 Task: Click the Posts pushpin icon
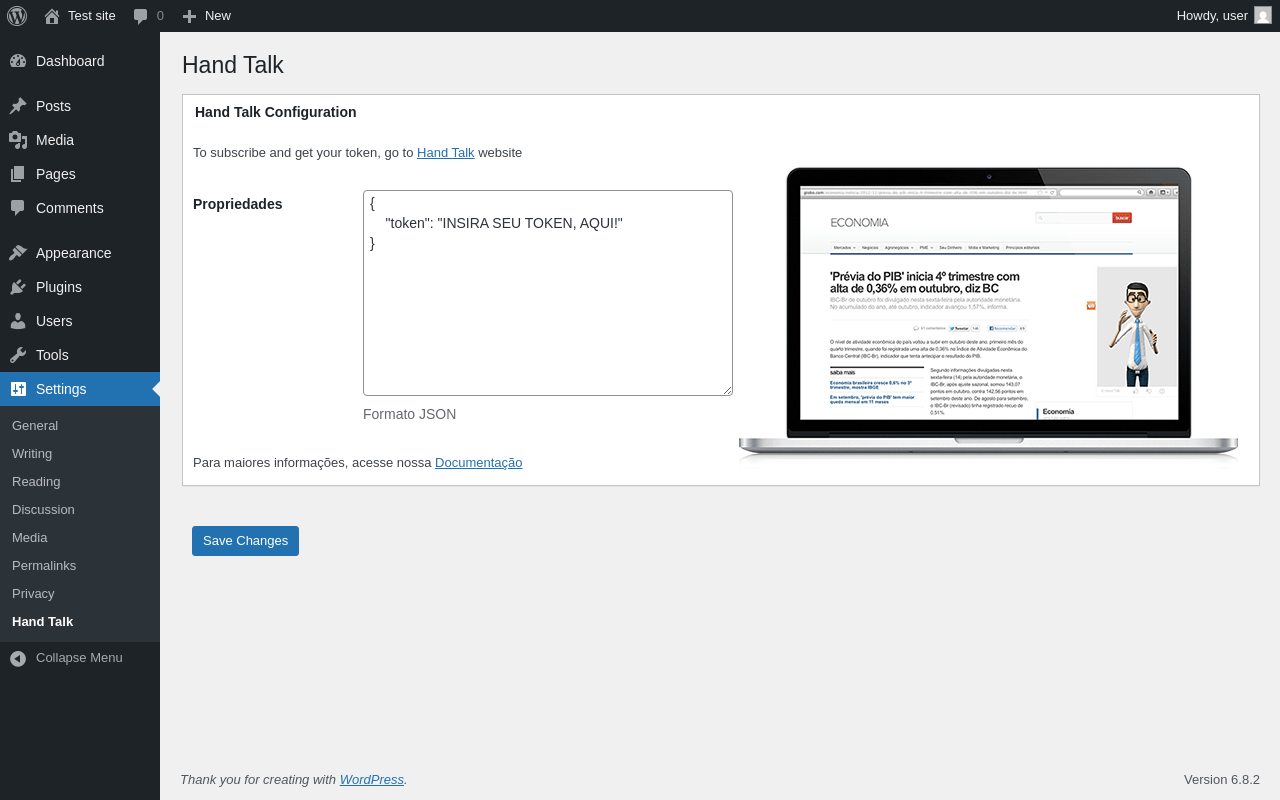(x=18, y=106)
